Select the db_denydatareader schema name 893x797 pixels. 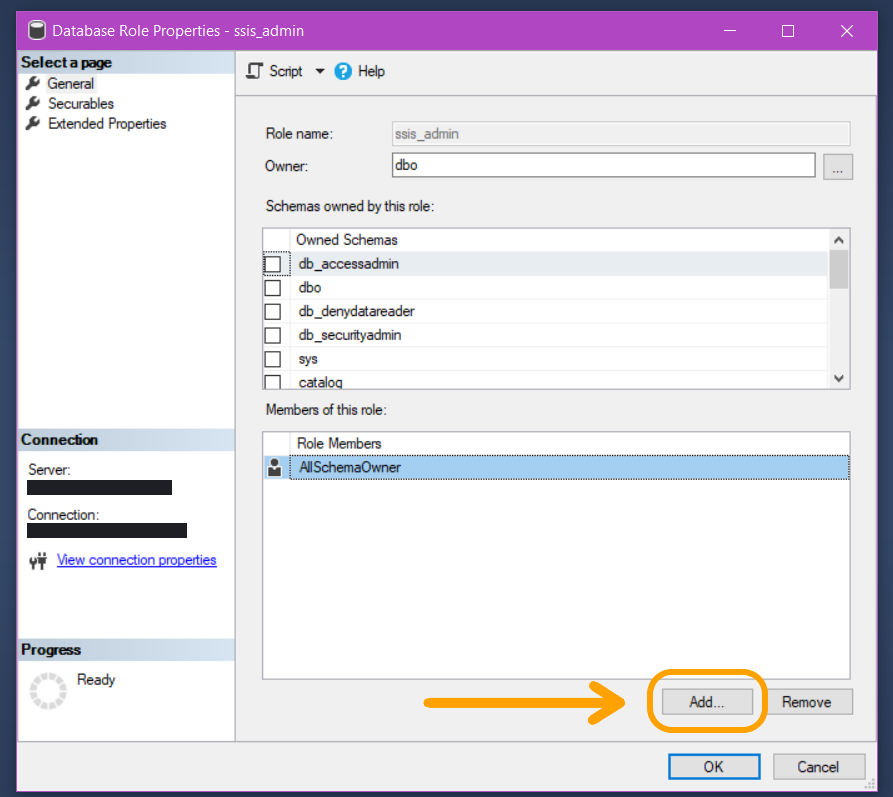[357, 312]
